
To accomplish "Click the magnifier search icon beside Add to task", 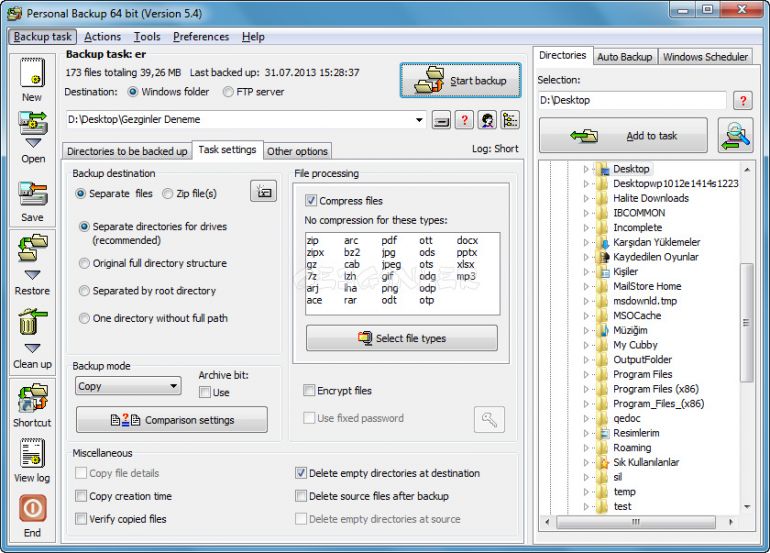I will [x=735, y=135].
